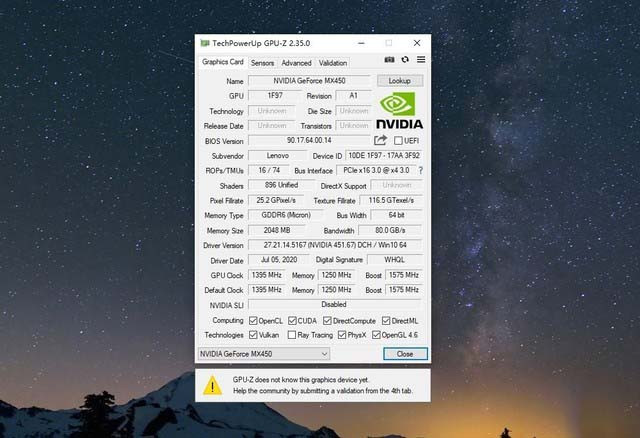The height and width of the screenshot is (438, 640).
Task: Click the Driver Version field
Action: click(x=335, y=245)
